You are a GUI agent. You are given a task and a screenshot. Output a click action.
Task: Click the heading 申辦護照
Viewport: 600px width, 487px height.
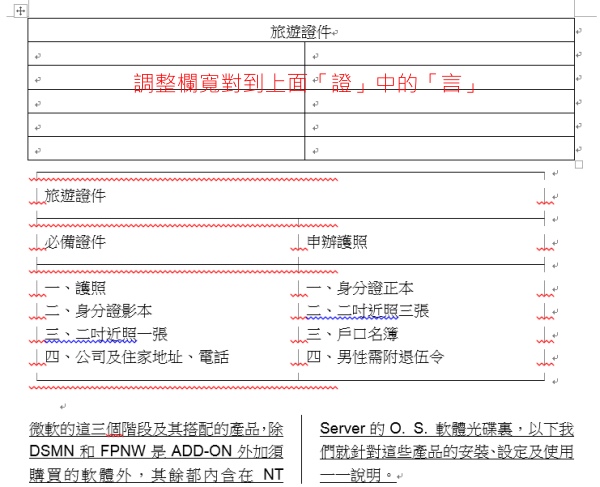coord(337,242)
